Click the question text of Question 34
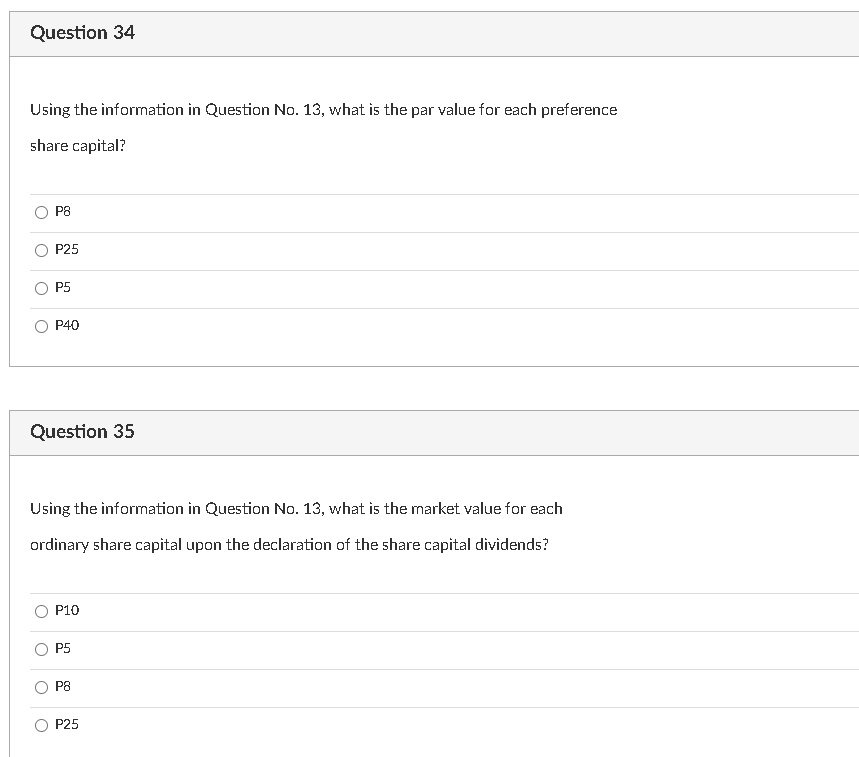Screen dimensions: 859x757 point(320,127)
